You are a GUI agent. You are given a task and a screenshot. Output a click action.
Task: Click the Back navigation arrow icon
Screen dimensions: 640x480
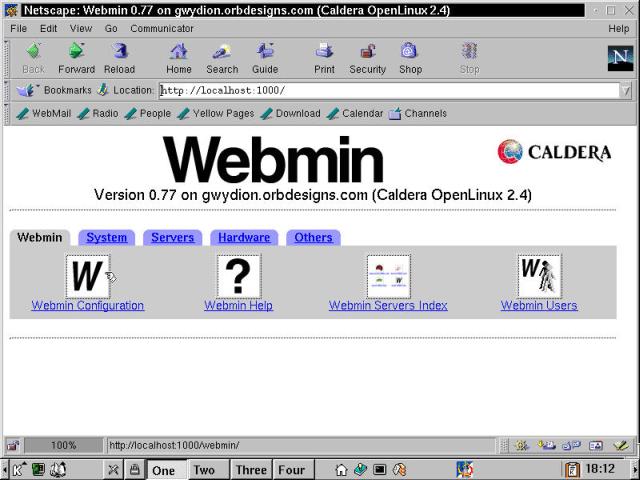click(x=33, y=52)
